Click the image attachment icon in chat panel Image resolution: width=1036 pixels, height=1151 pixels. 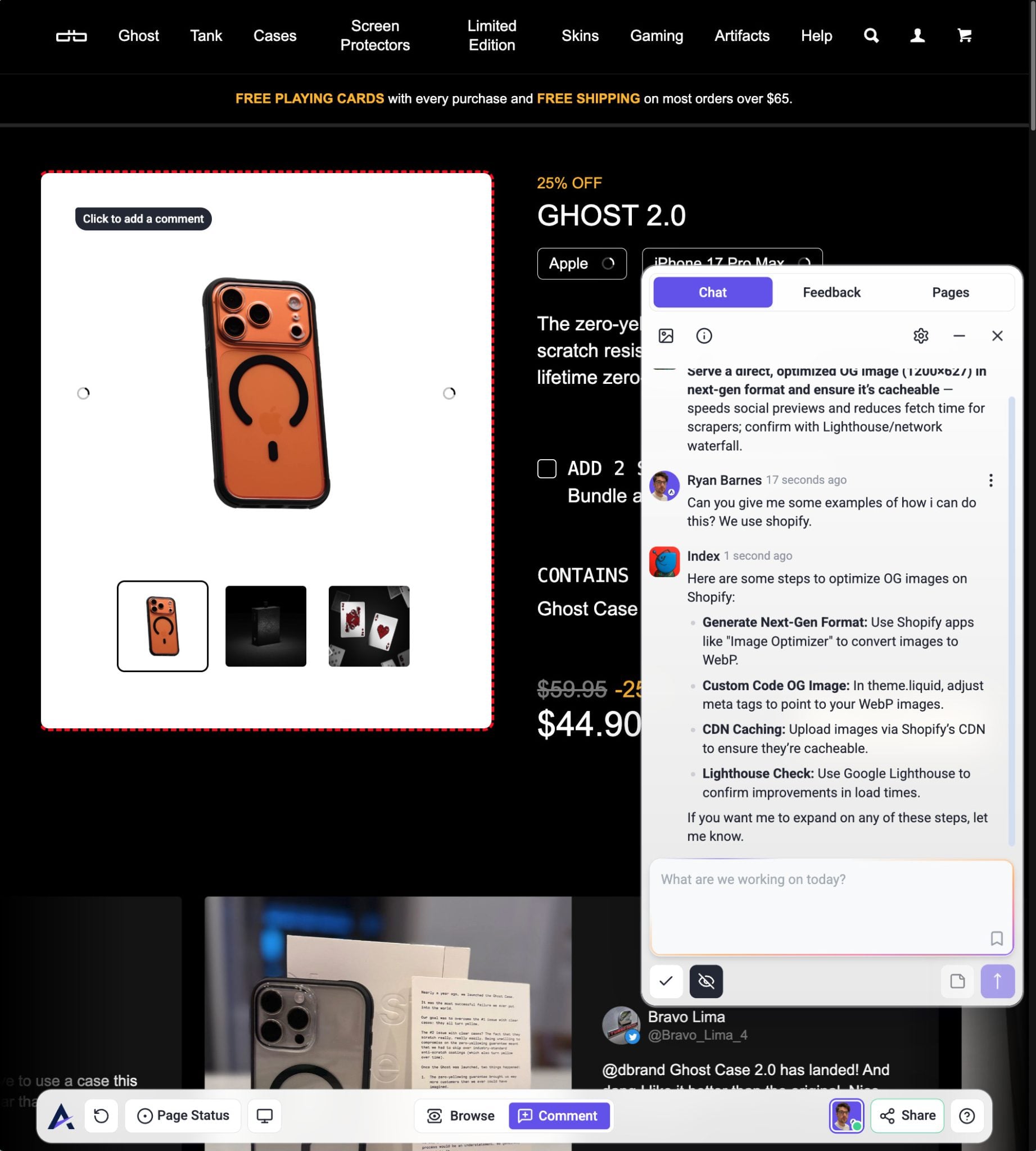point(666,336)
